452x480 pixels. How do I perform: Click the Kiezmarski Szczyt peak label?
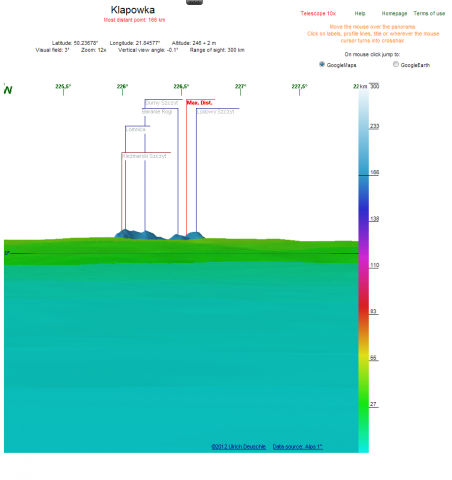144,156
